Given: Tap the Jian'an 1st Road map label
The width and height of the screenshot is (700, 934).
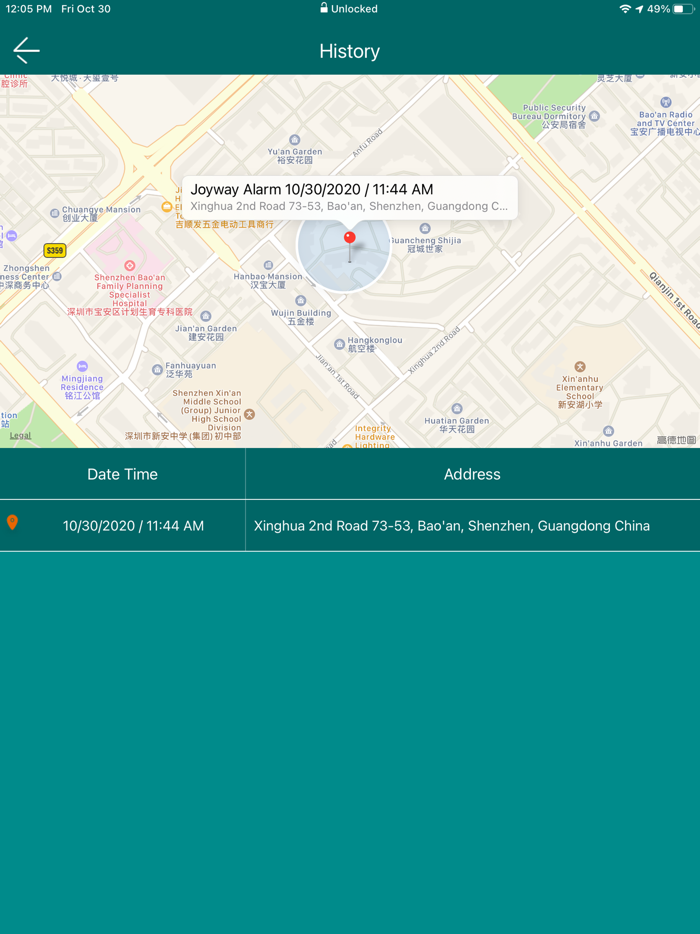Looking at the screenshot, I should coord(337,376).
